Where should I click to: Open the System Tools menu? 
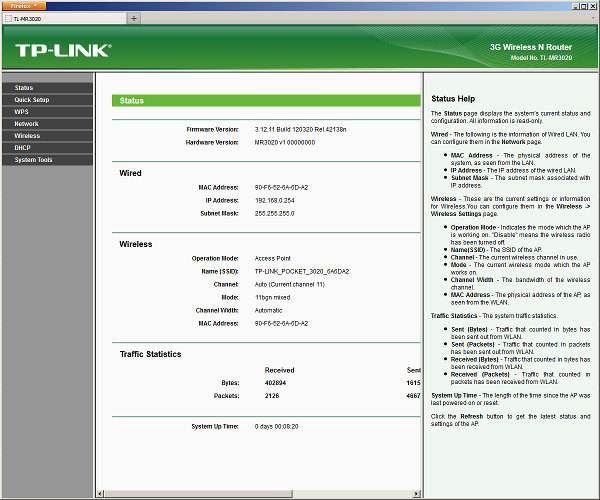[x=34, y=160]
